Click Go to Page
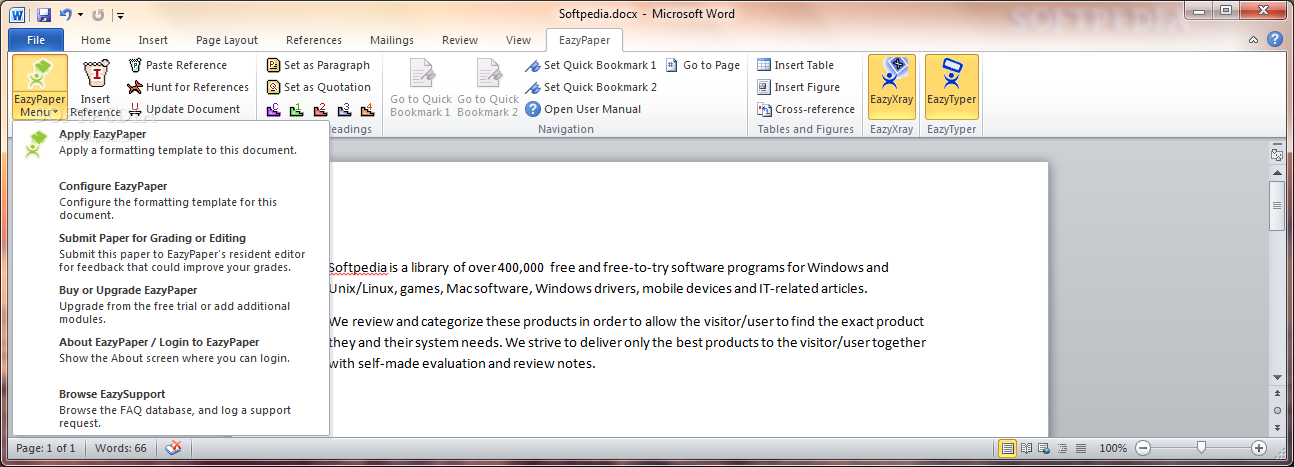1294x467 pixels. [703, 65]
